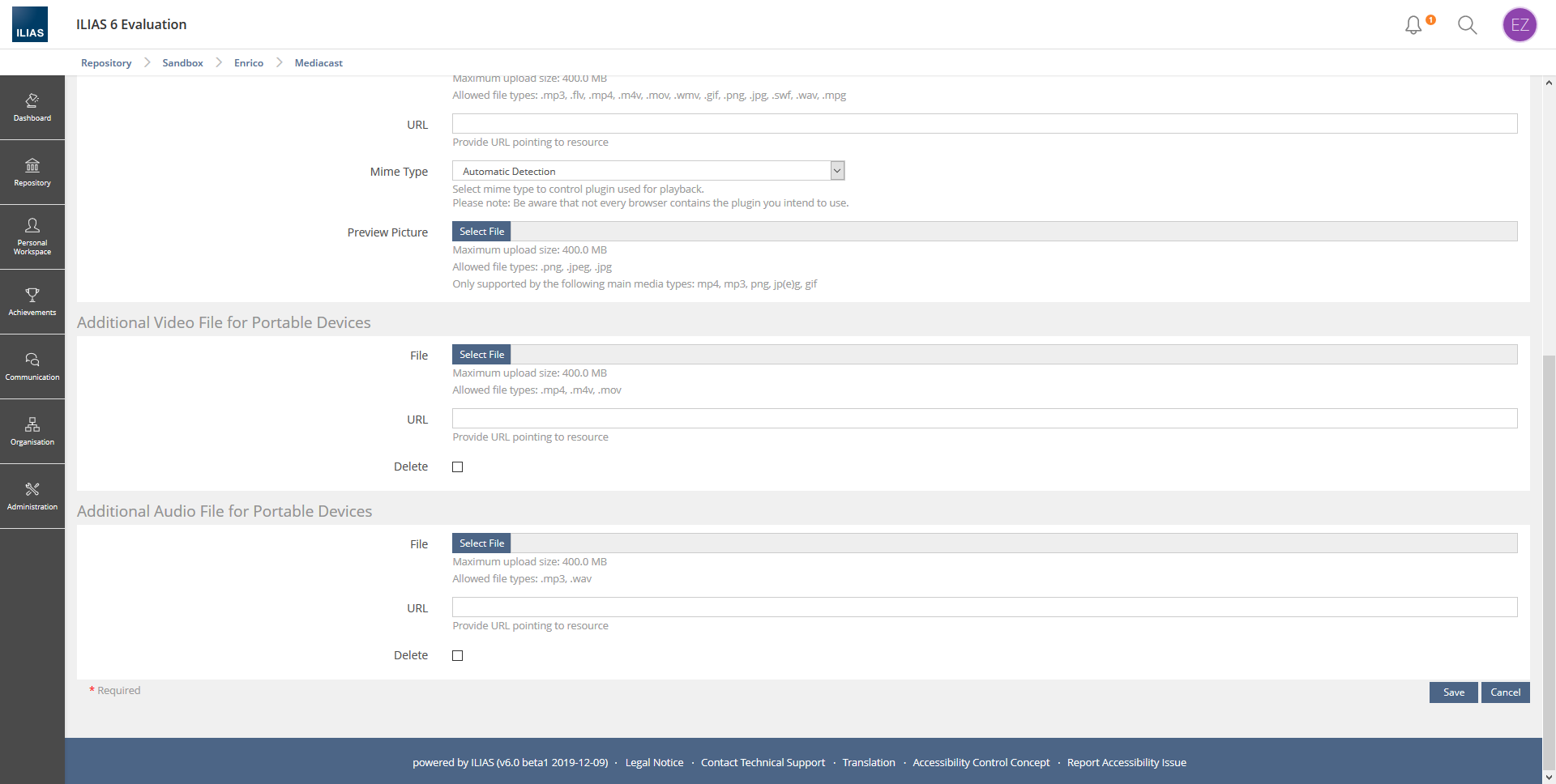Click the URL field under Additional Video File
1556x784 pixels.
click(984, 419)
